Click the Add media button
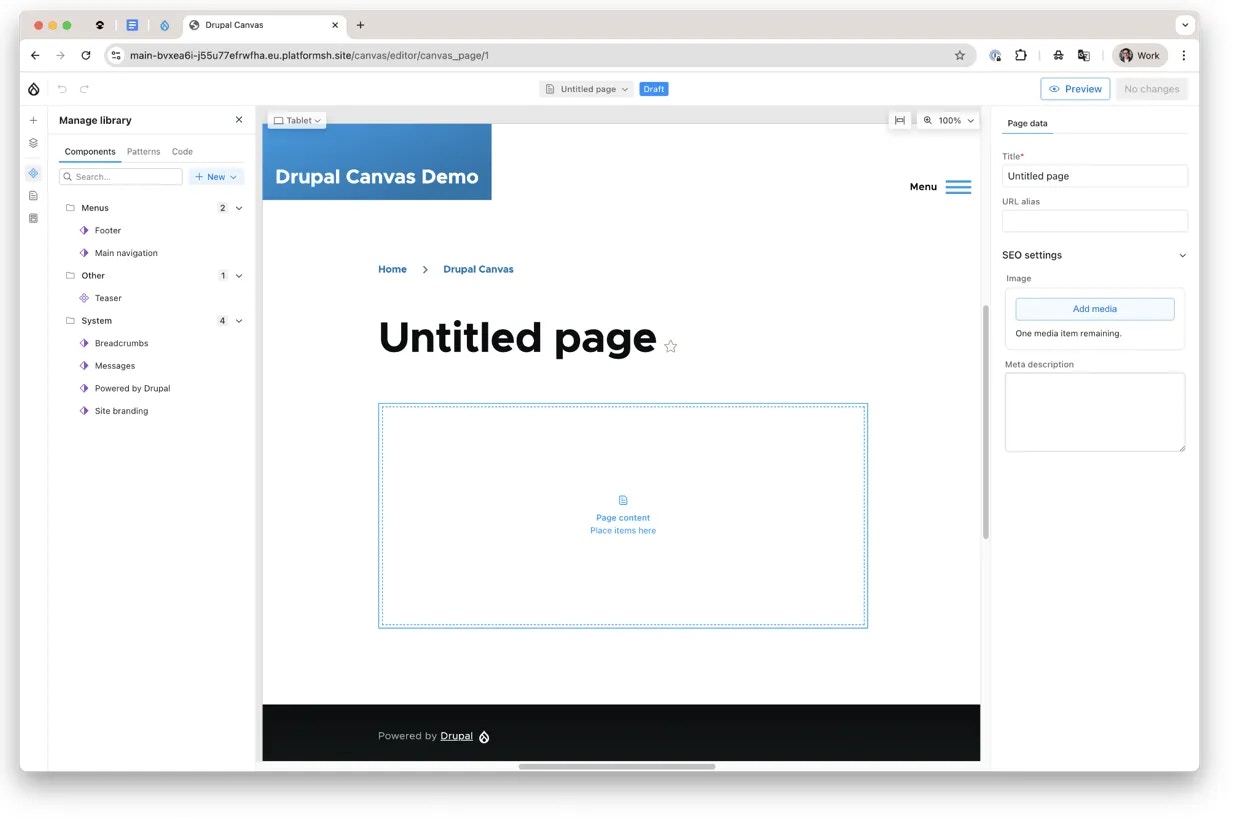This screenshot has width=1240, height=818. point(1095,309)
